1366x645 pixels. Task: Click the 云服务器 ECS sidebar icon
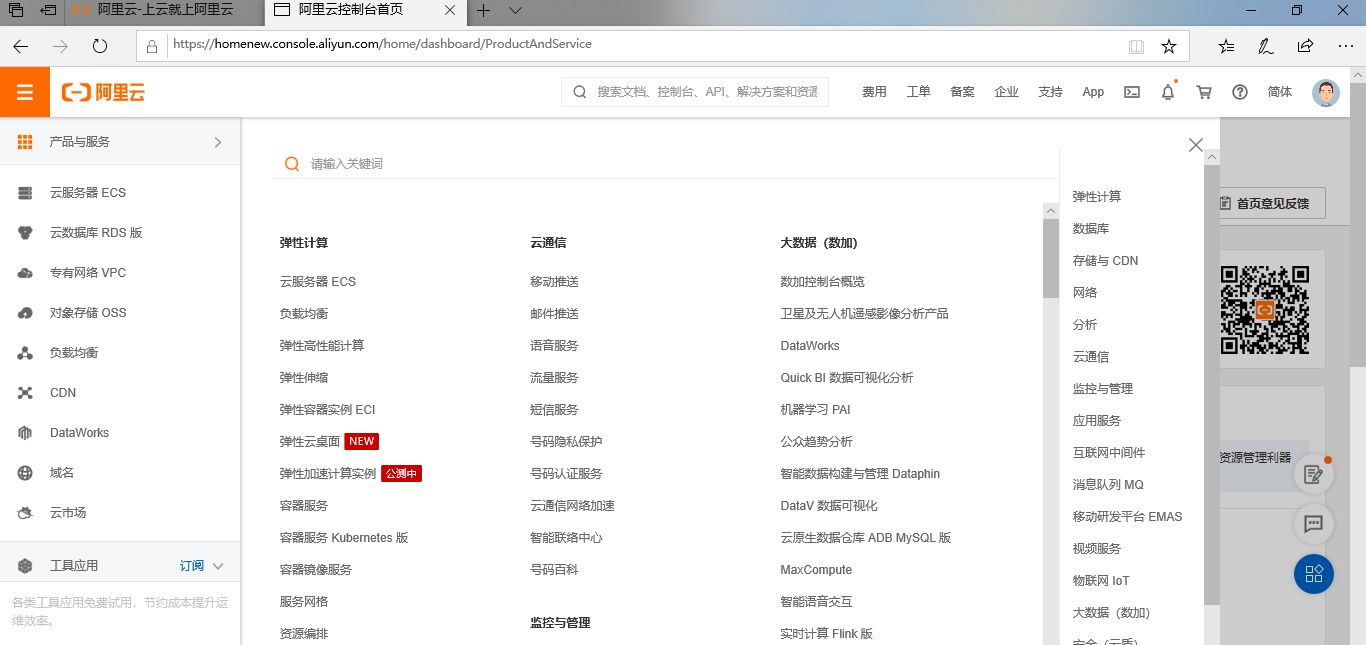click(26, 193)
